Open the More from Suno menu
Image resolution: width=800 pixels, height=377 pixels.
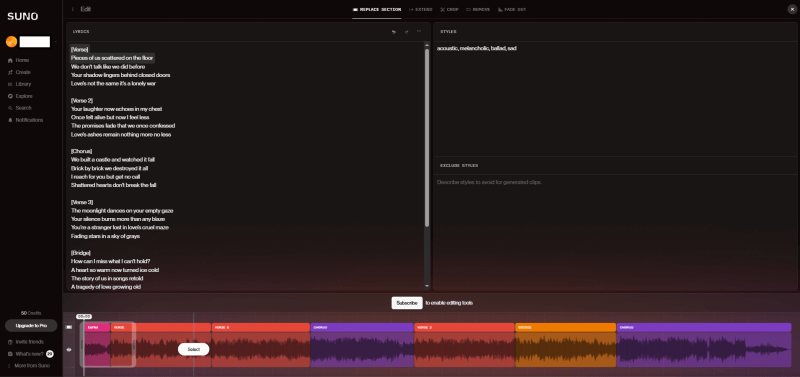point(28,366)
